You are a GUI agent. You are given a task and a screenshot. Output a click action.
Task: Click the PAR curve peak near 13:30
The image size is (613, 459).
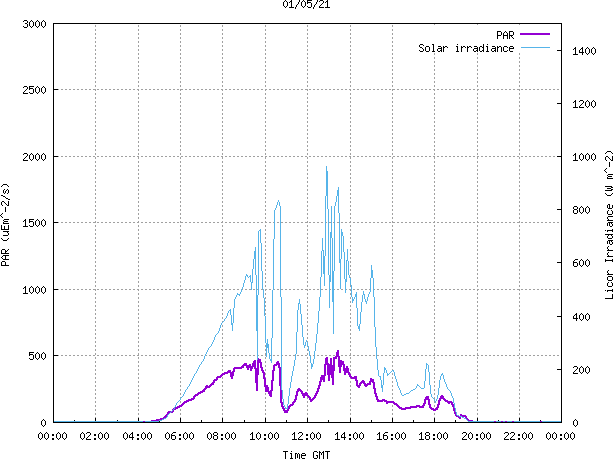point(338,351)
